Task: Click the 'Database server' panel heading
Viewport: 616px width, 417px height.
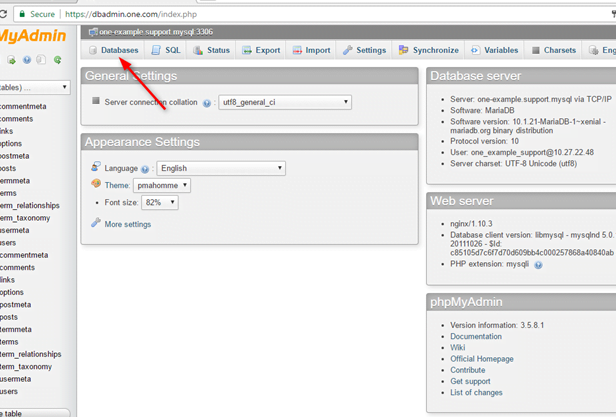Action: pyautogui.click(x=475, y=76)
